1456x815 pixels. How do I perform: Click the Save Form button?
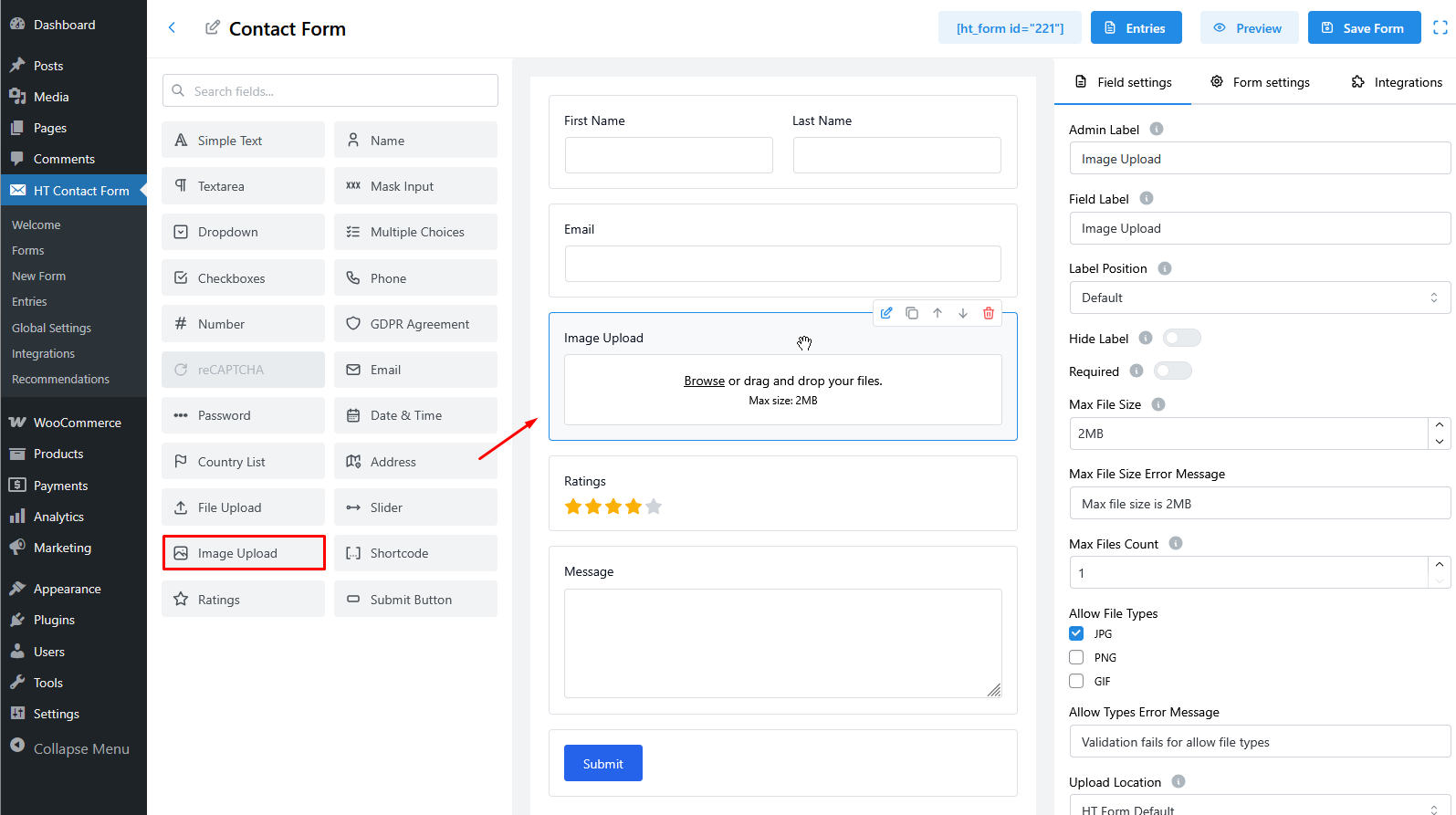[x=1364, y=28]
